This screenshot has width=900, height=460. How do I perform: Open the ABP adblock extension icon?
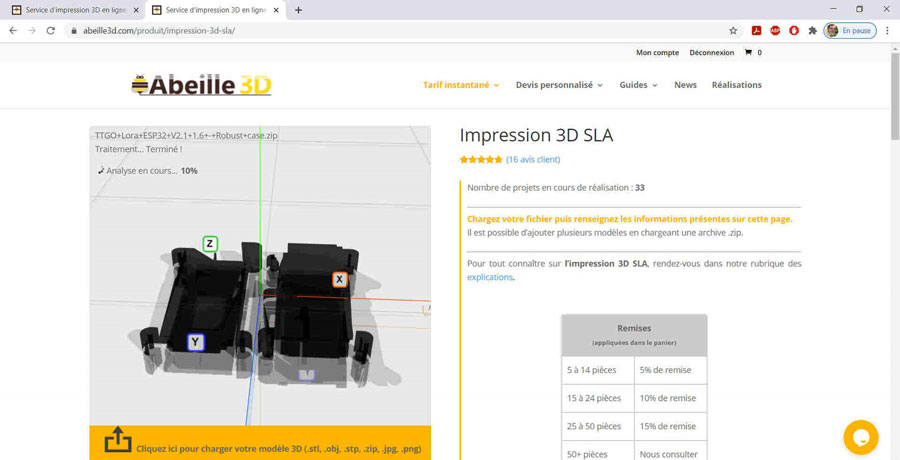click(x=775, y=30)
